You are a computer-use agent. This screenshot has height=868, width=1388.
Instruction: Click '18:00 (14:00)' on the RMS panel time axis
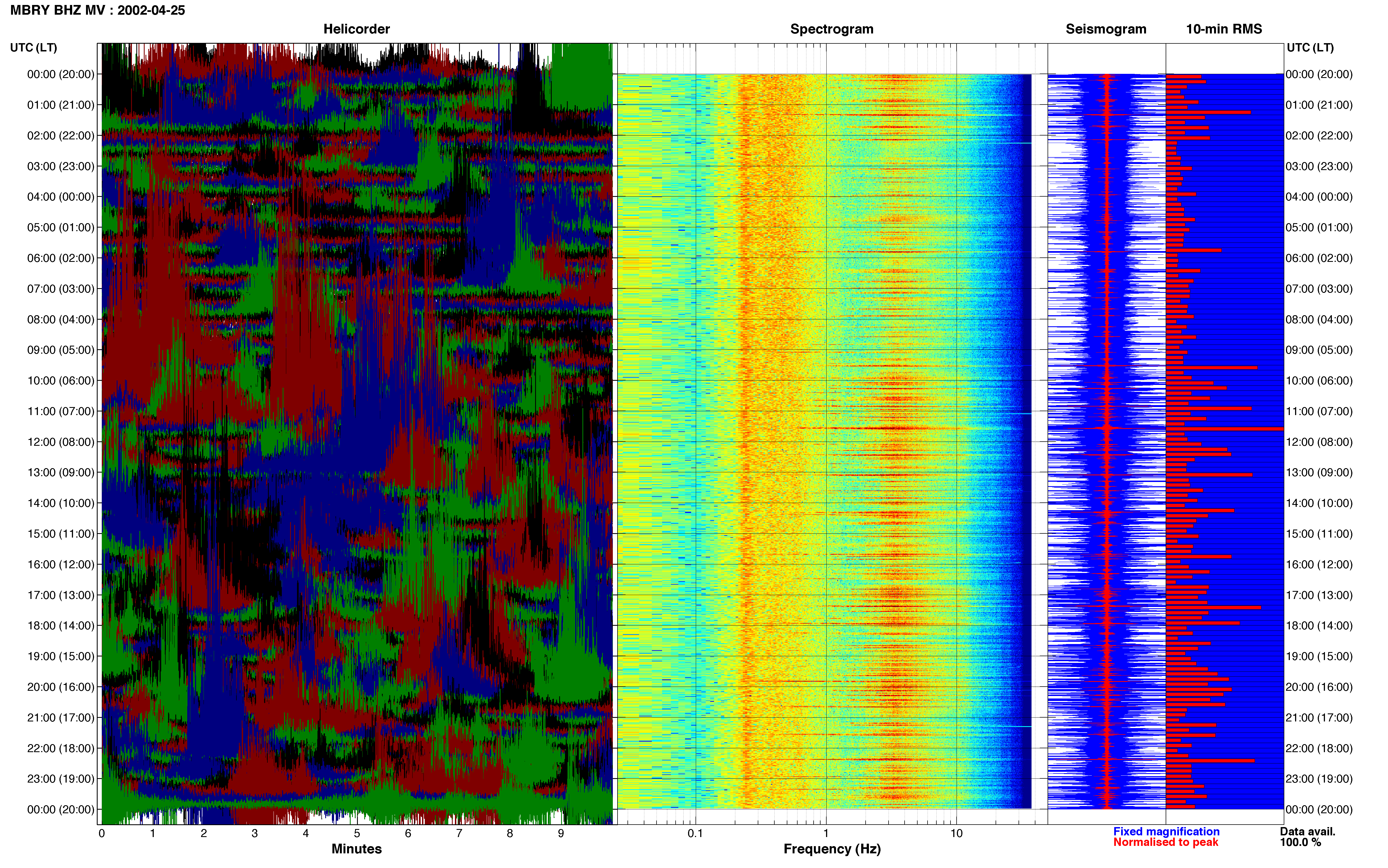pos(1319,626)
